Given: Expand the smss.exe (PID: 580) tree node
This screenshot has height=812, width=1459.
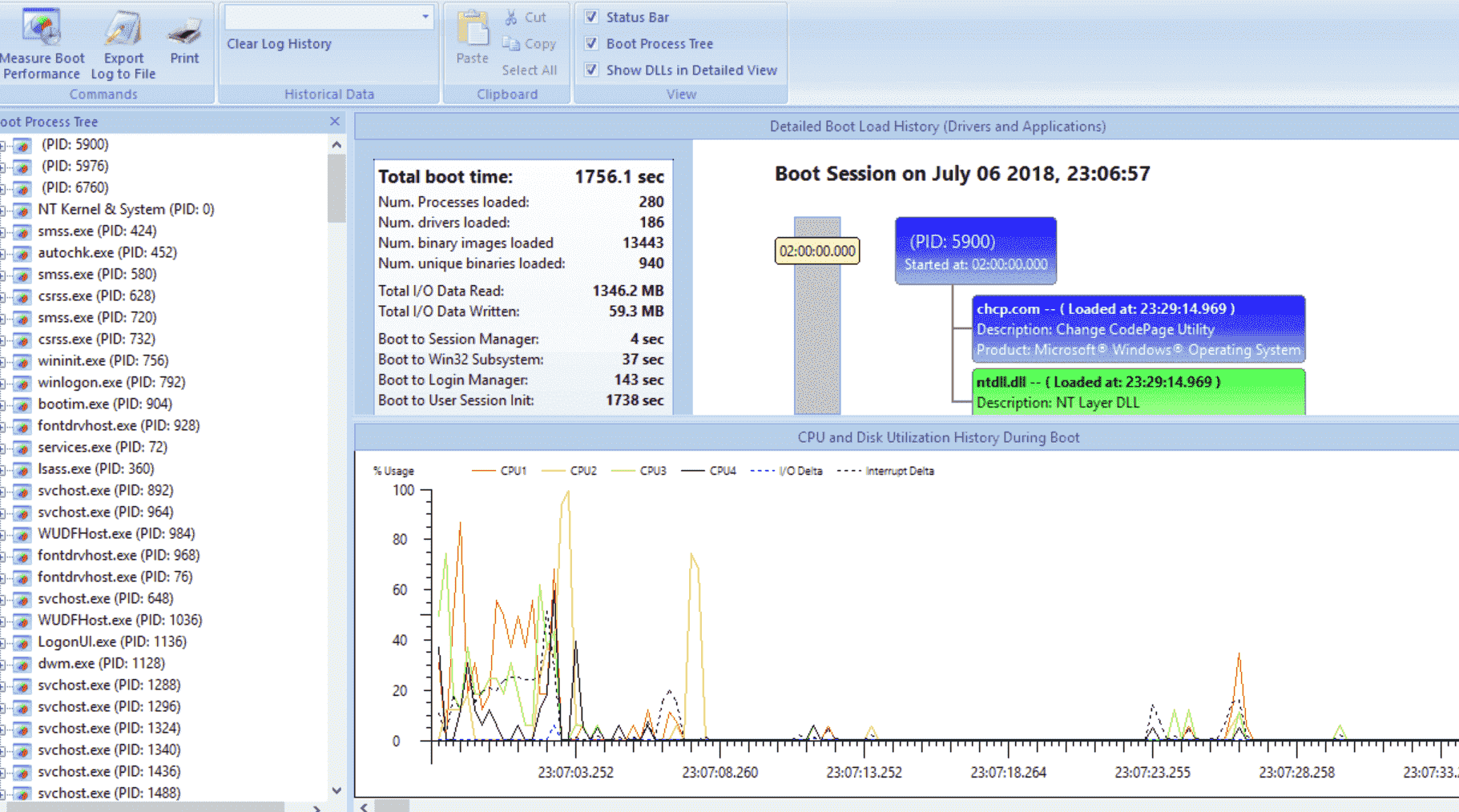Looking at the screenshot, I should [x=3, y=275].
